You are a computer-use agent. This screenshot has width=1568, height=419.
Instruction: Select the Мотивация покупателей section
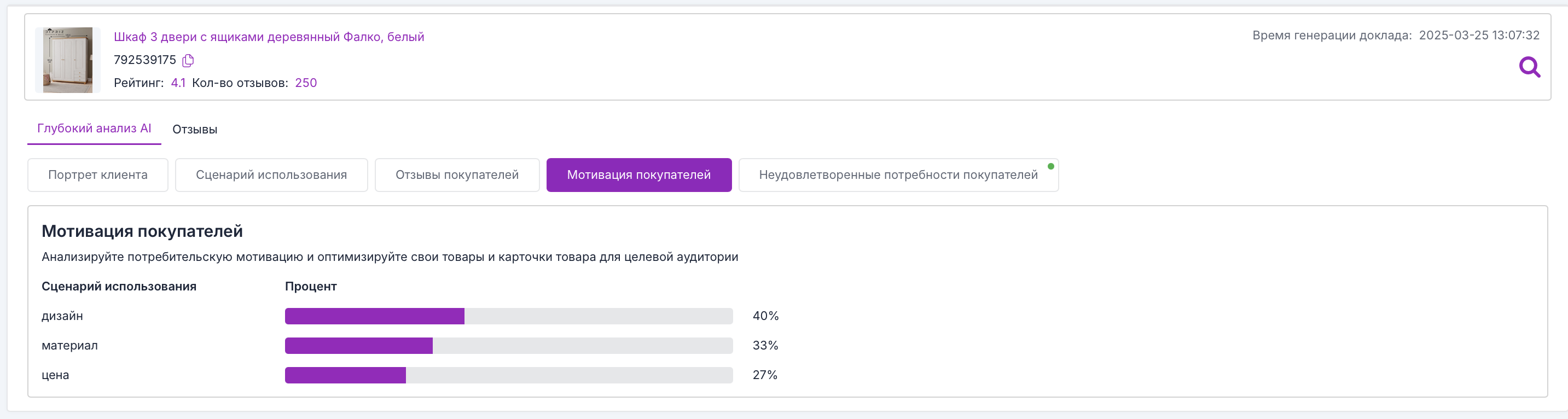tap(639, 175)
